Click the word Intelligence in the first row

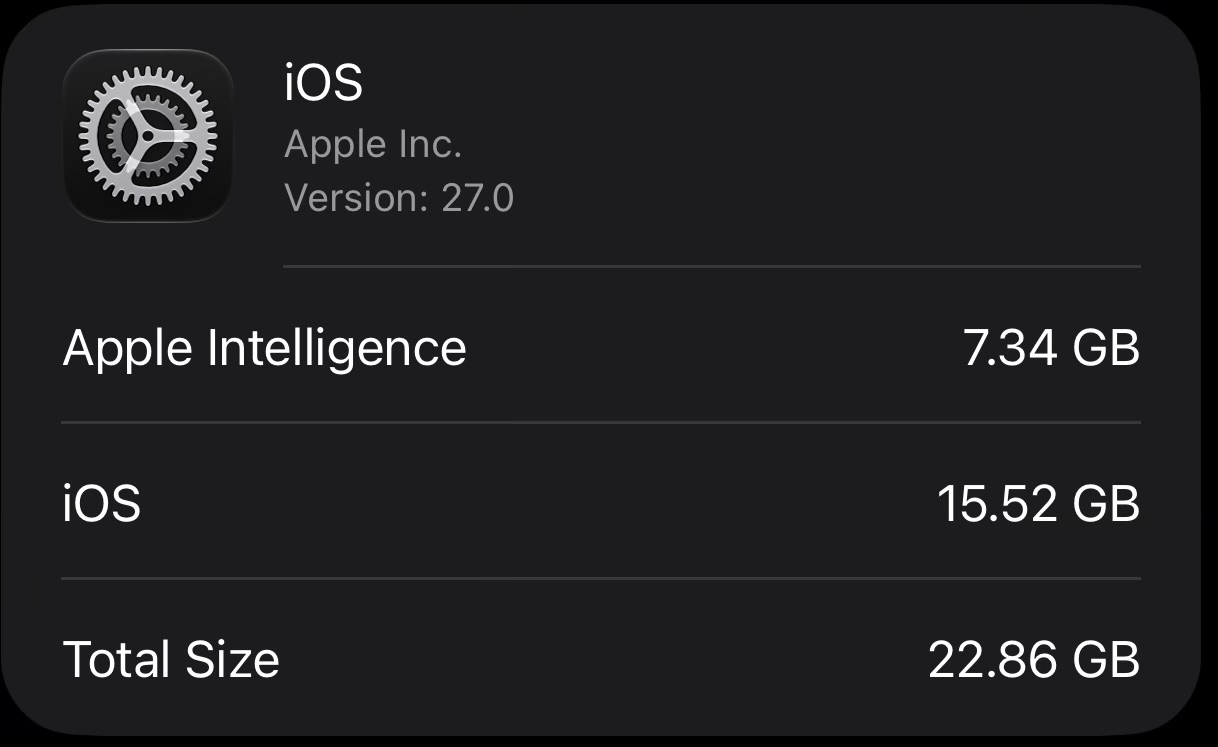click(x=336, y=348)
